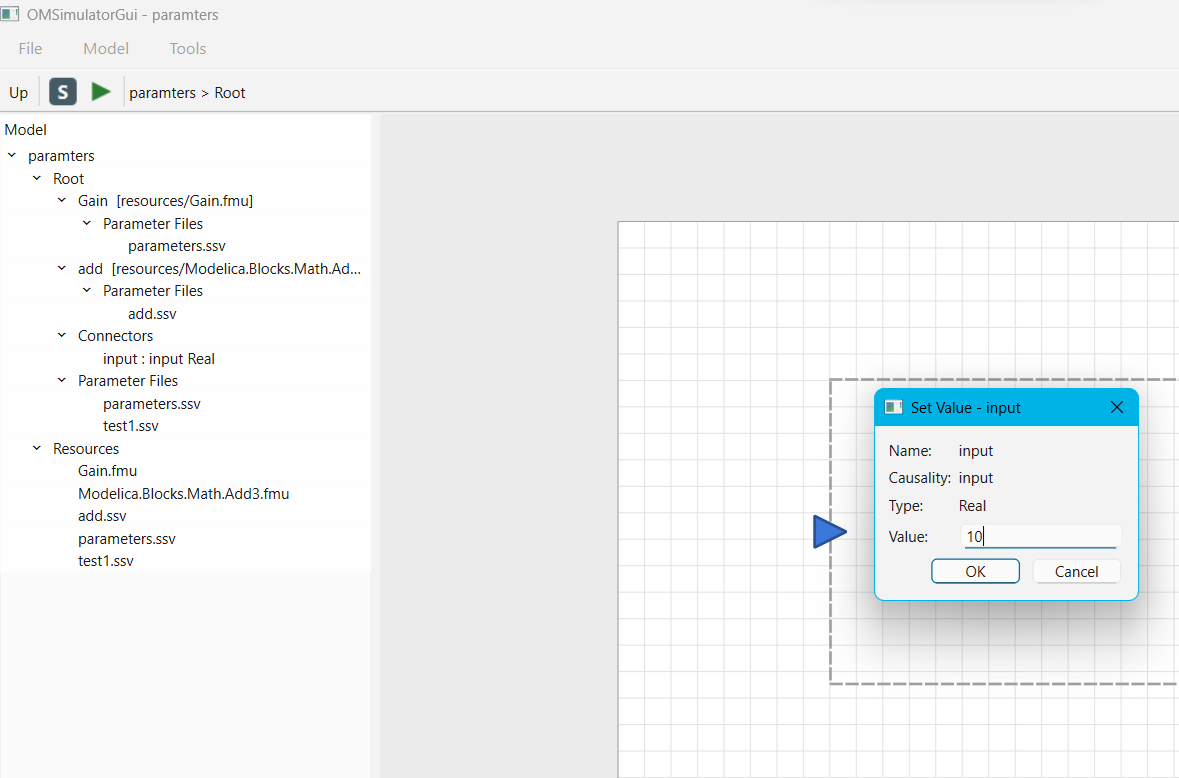This screenshot has height=778, width=1179.
Task: Select add.ssv in Resources
Action: click(x=102, y=516)
